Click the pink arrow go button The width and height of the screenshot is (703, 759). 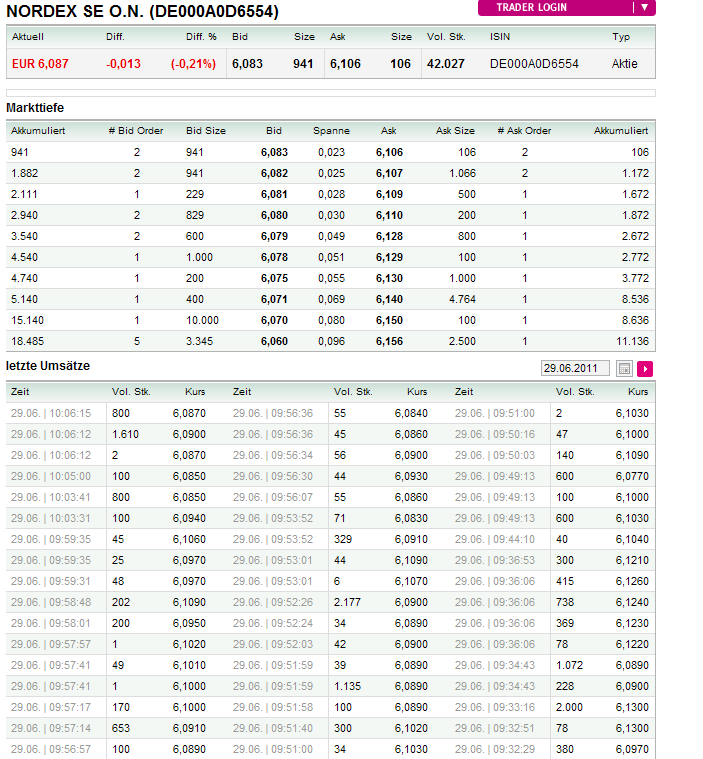click(645, 369)
